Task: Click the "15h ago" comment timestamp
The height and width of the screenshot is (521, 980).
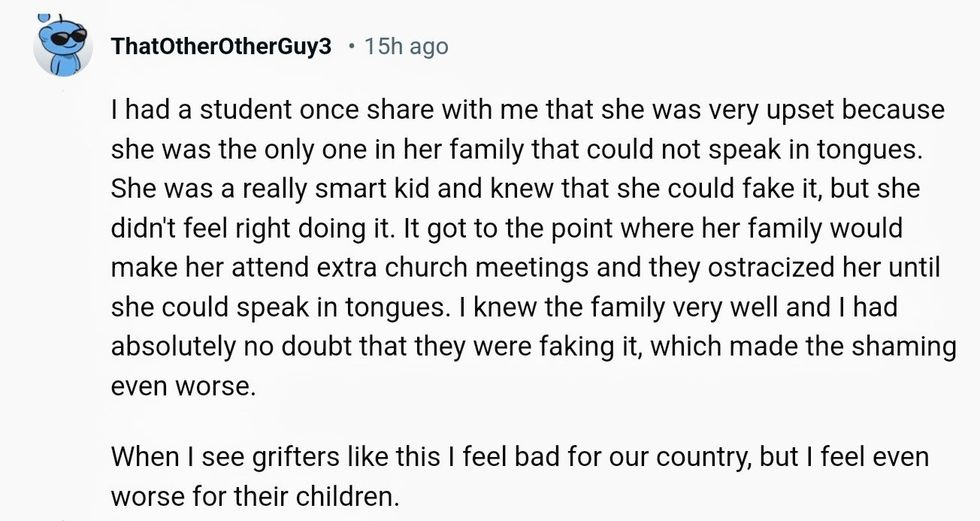Action: point(407,46)
